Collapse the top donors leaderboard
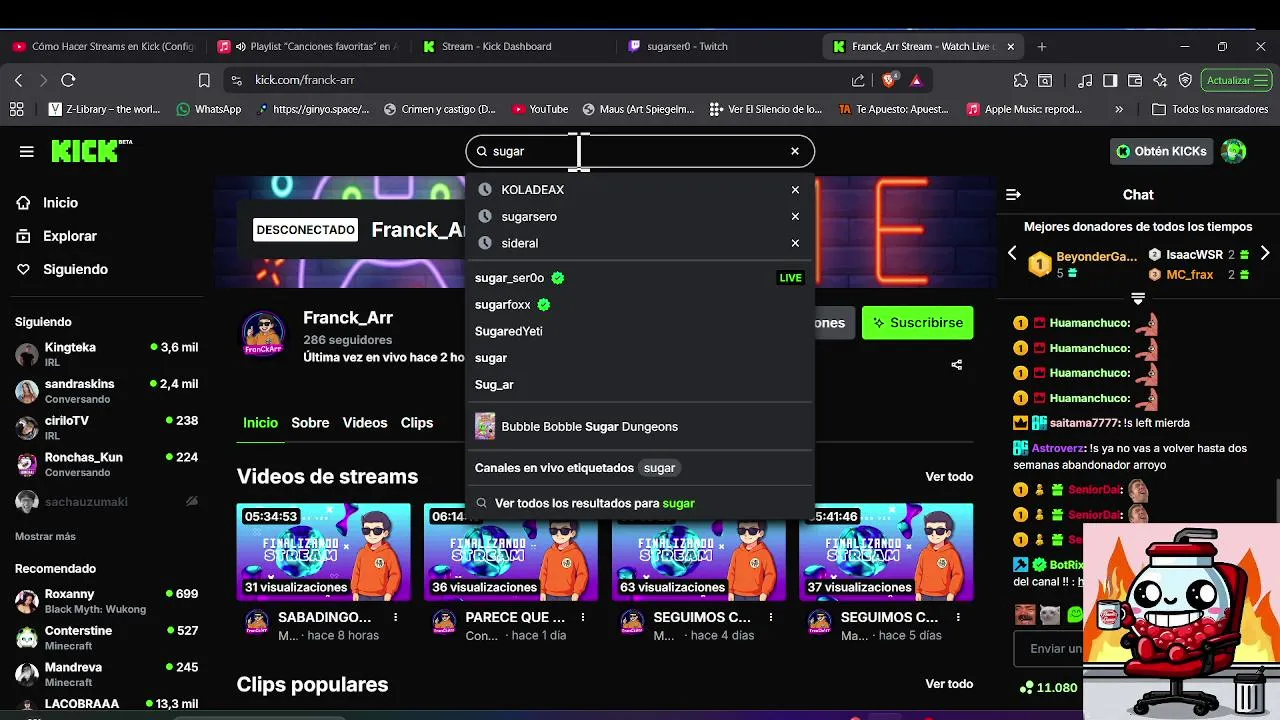 pos(1138,298)
